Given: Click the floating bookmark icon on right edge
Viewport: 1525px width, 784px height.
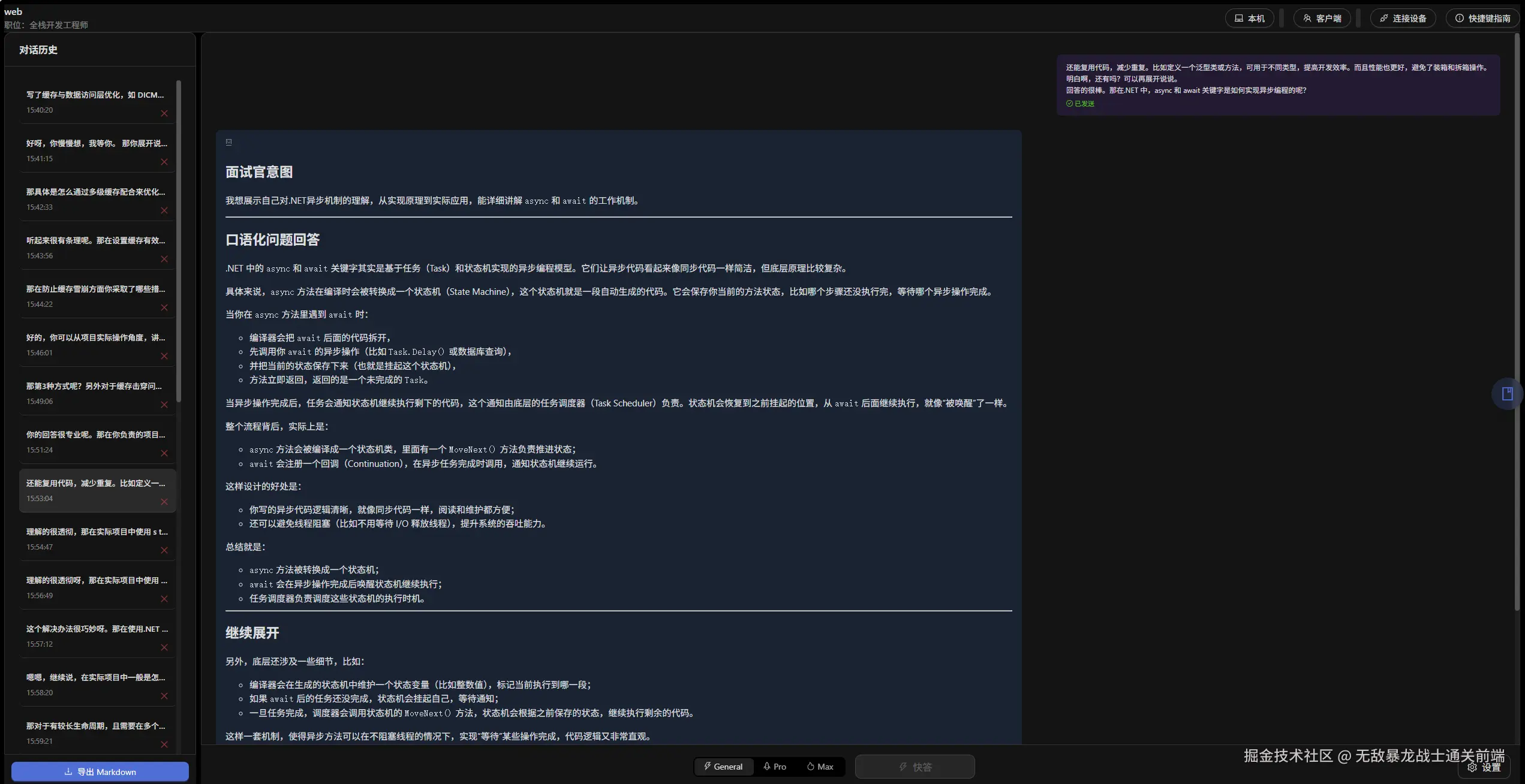Looking at the screenshot, I should 1507,394.
